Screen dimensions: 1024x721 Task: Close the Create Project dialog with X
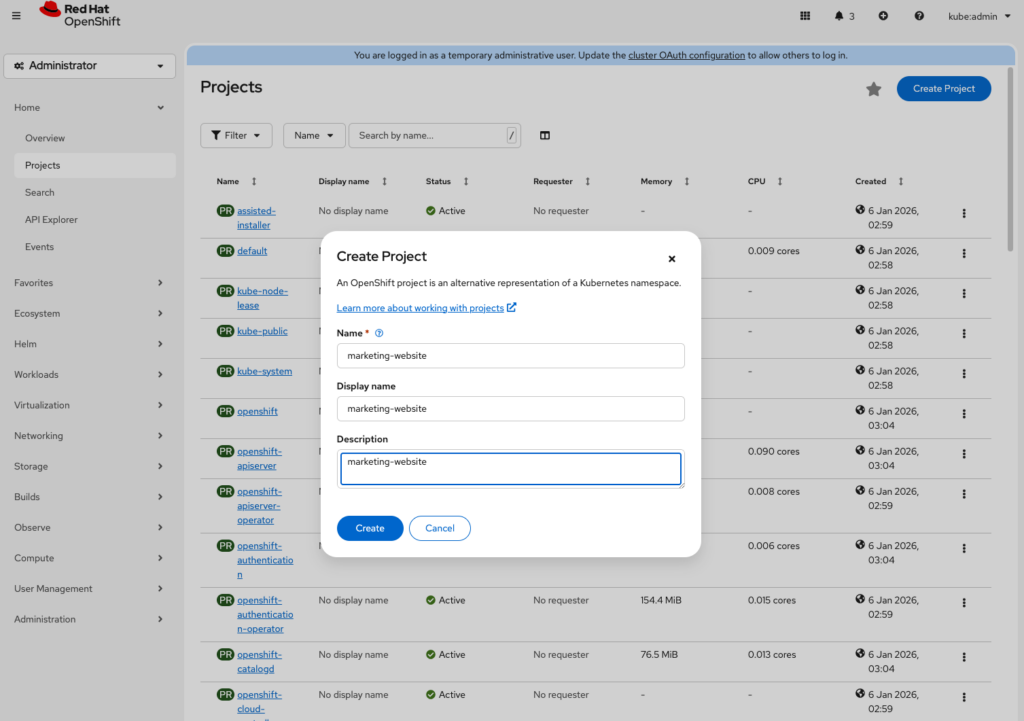[672, 258]
